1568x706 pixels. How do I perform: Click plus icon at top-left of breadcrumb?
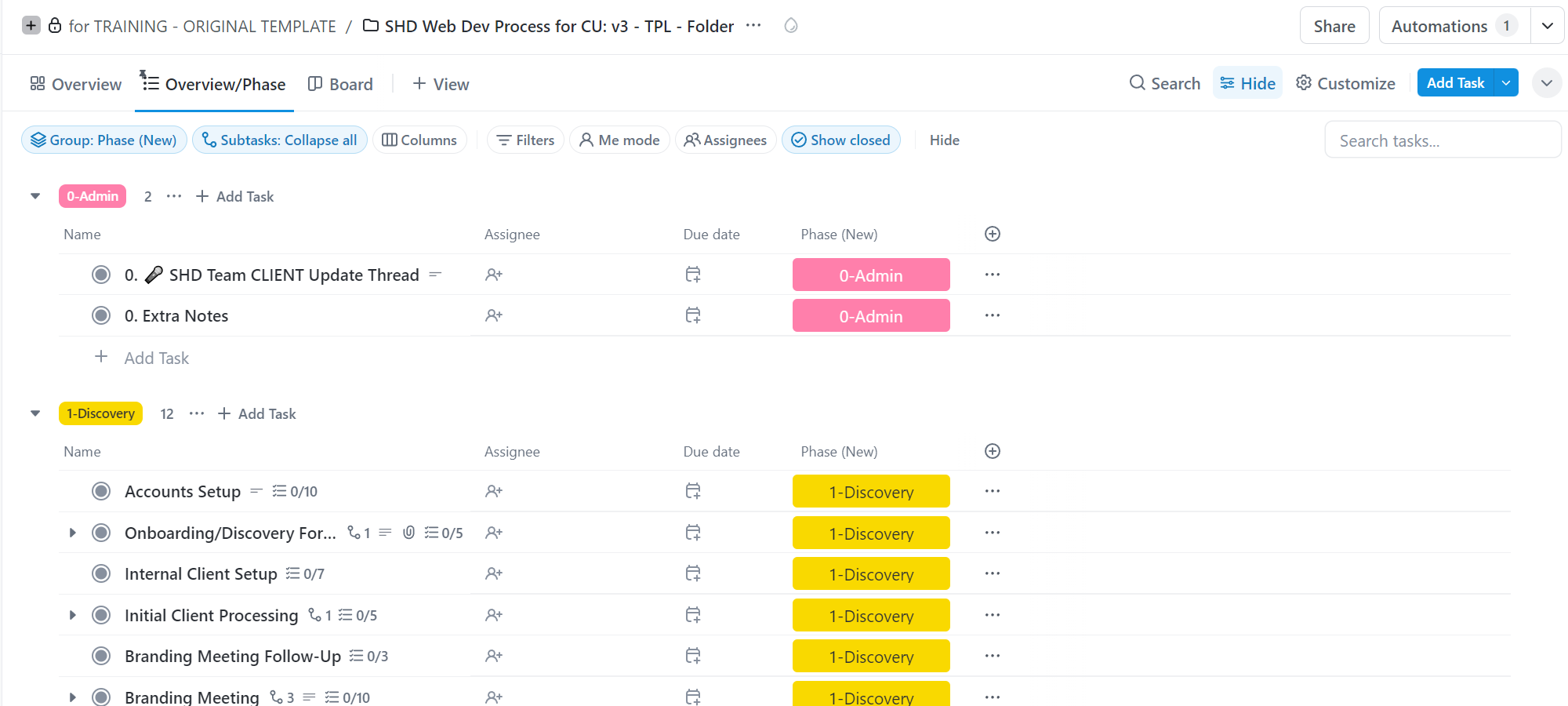coord(31,26)
